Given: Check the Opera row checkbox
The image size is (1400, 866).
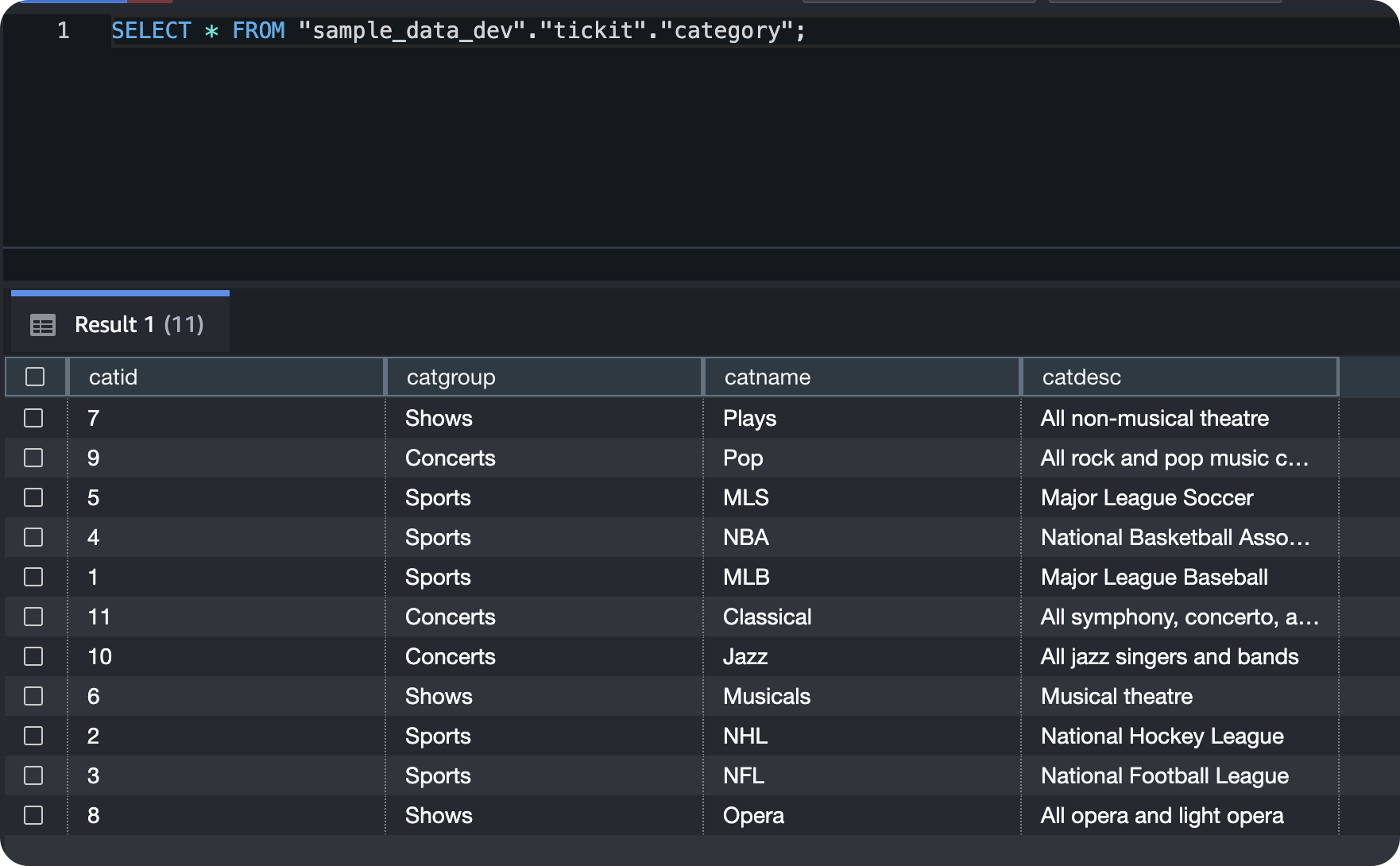Looking at the screenshot, I should click(33, 815).
